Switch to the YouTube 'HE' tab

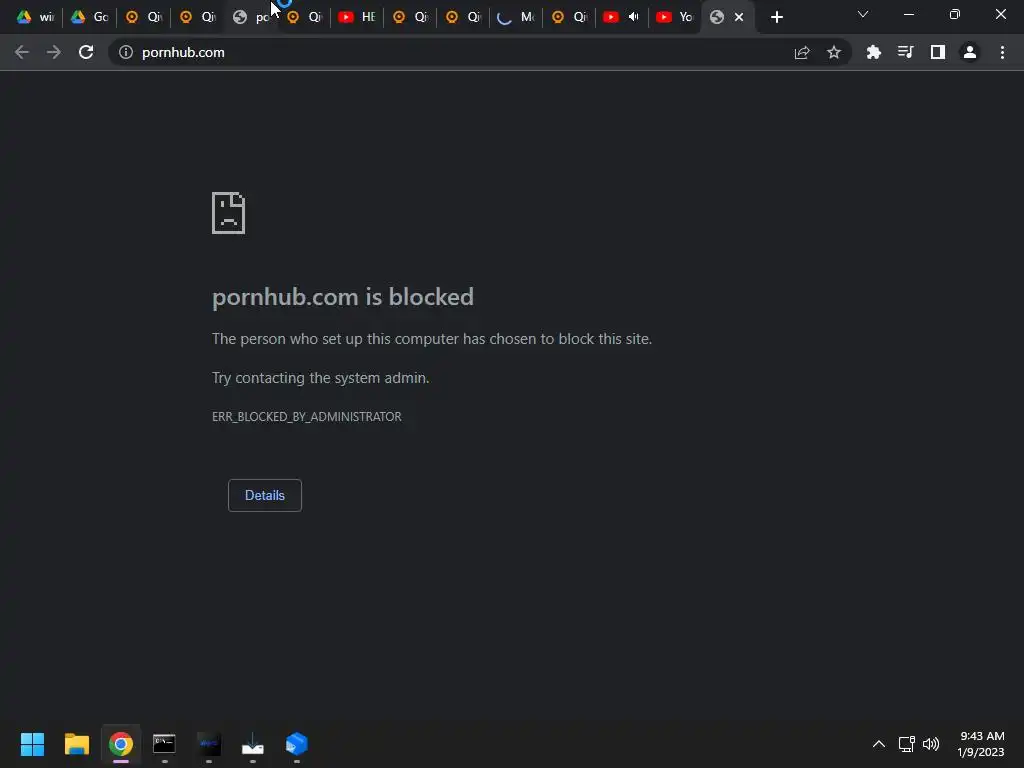[x=357, y=17]
